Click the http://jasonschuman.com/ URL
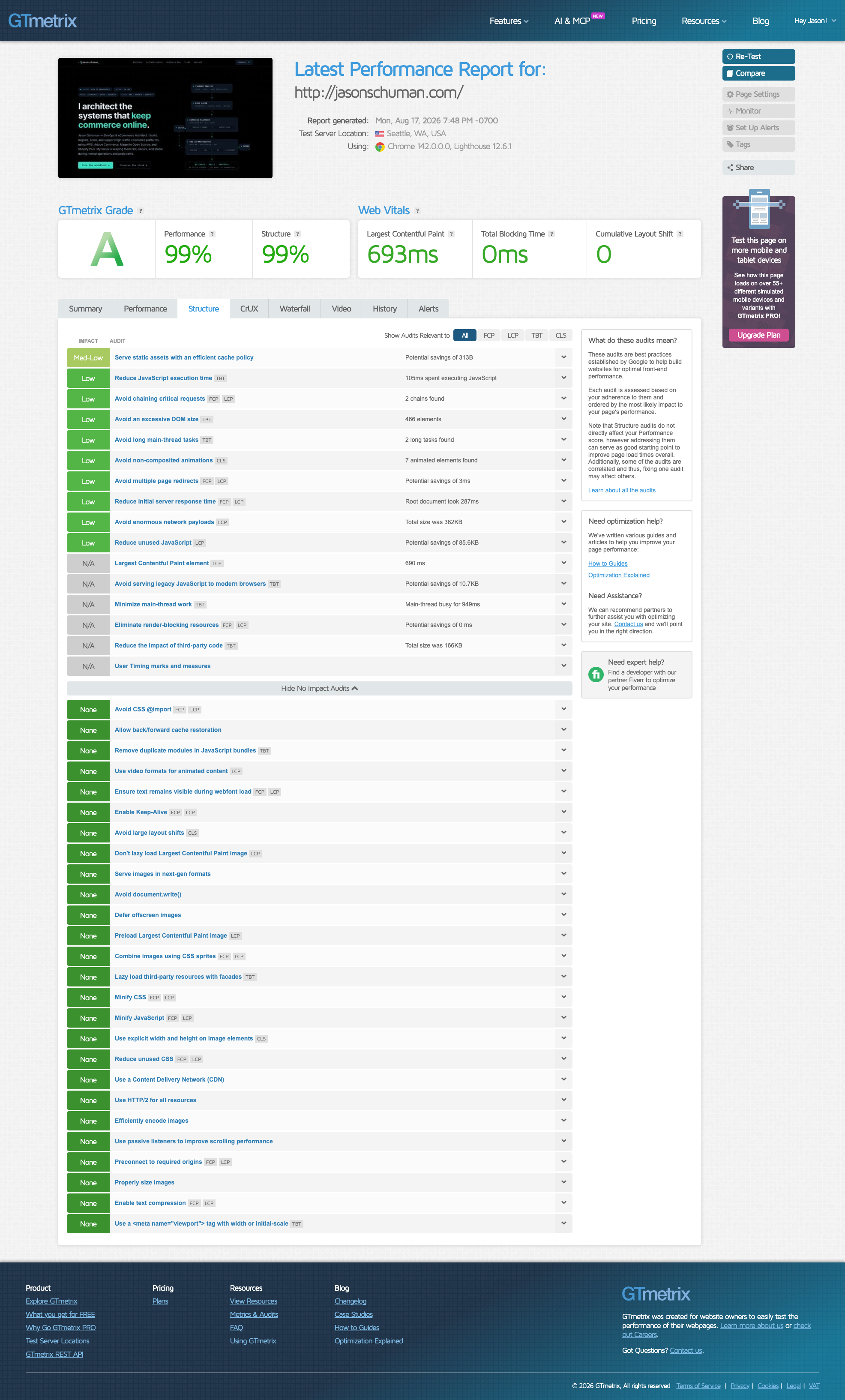845x1400 pixels. [x=378, y=93]
